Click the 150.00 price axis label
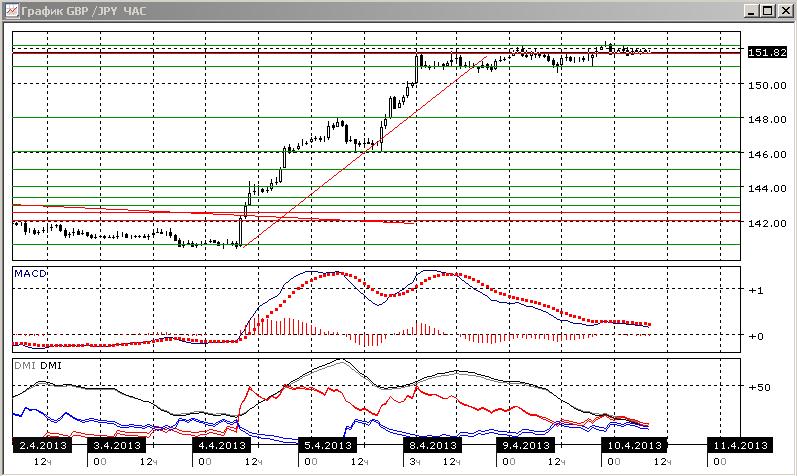 click(x=767, y=85)
